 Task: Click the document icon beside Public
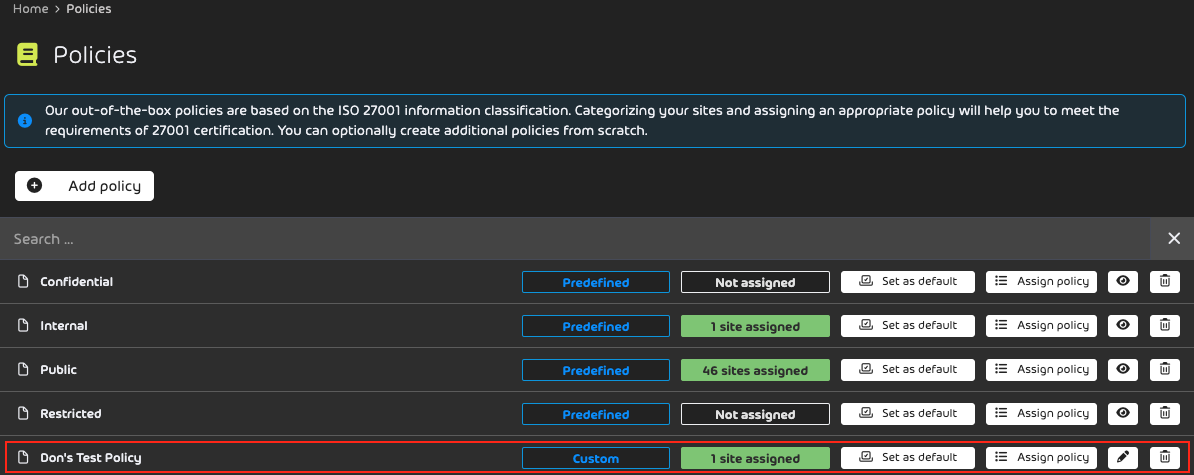(x=23, y=370)
